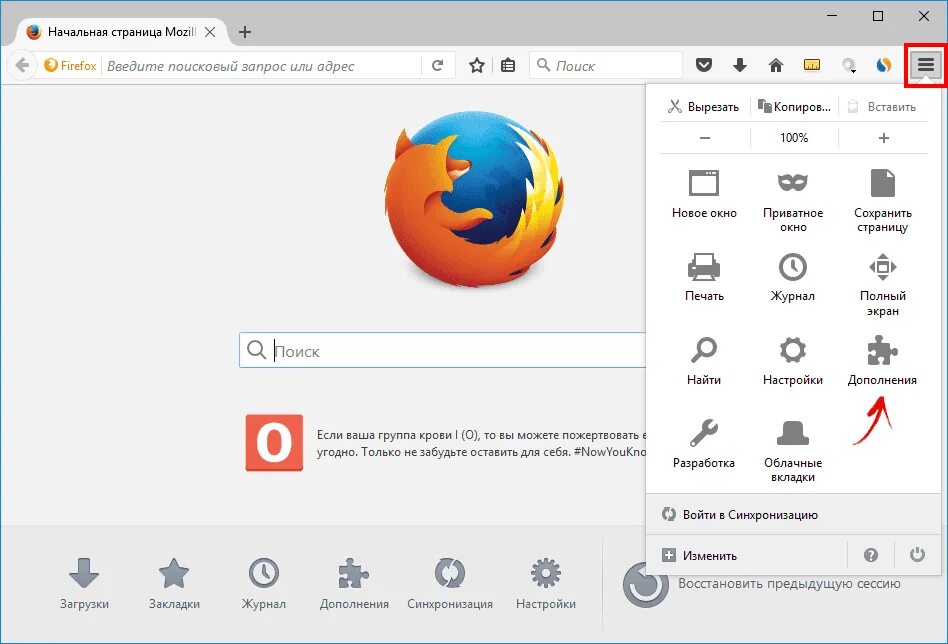This screenshot has height=644, width=948.
Task: Open Synced Tabs (Облачные вкладки)
Action: [793, 451]
